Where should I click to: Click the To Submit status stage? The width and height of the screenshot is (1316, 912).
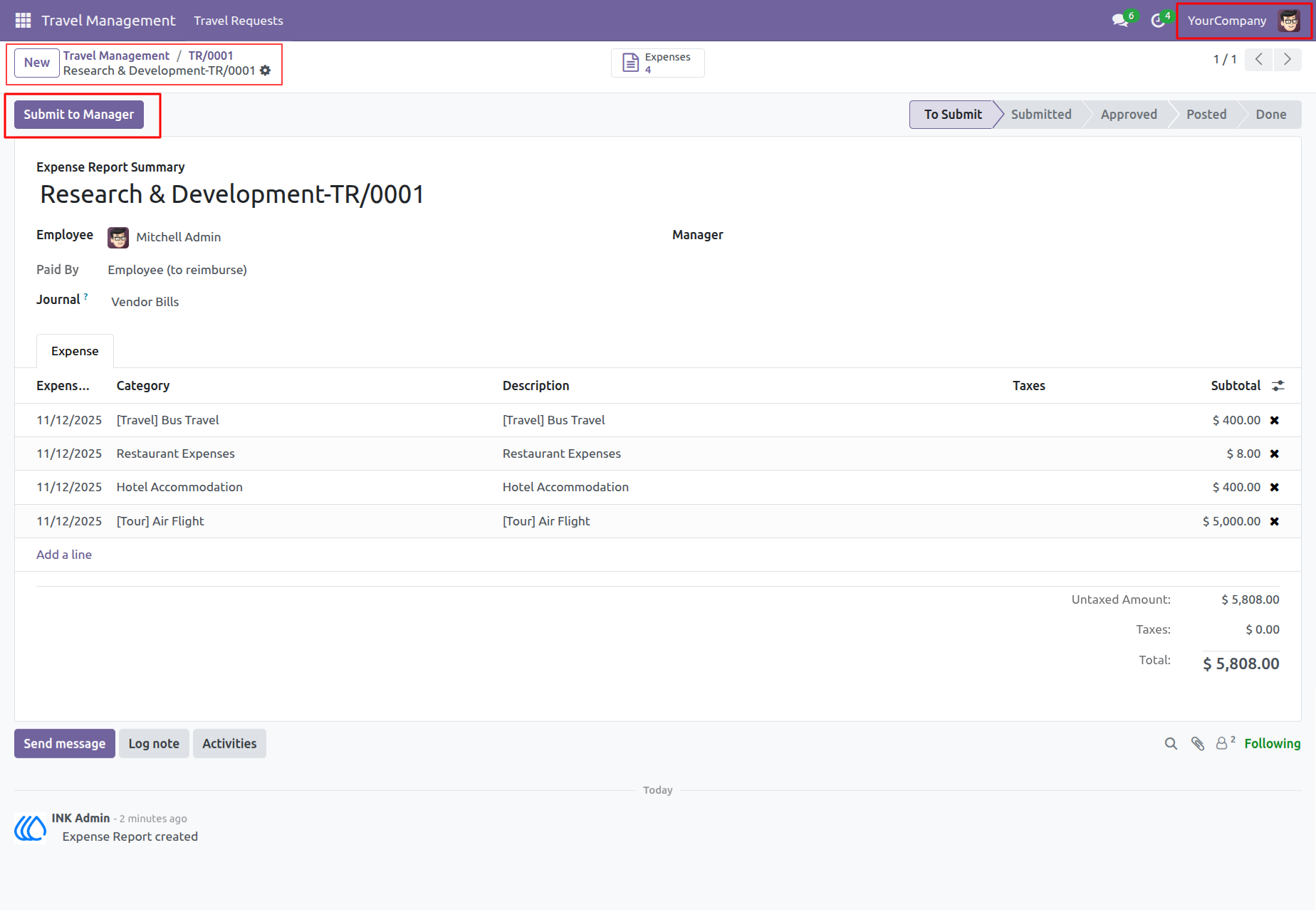coord(952,115)
